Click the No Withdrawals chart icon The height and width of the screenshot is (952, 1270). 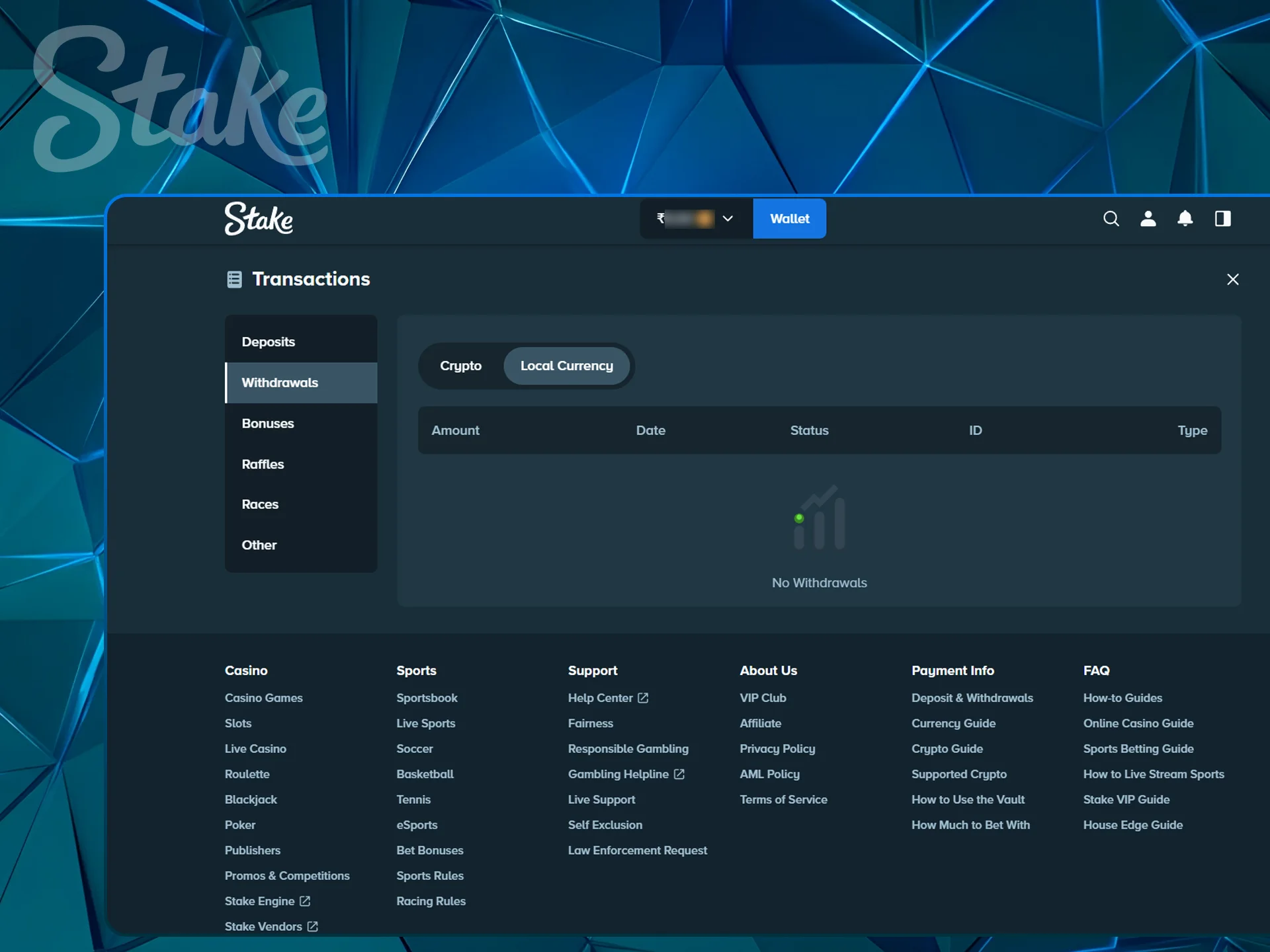pyautogui.click(x=820, y=518)
